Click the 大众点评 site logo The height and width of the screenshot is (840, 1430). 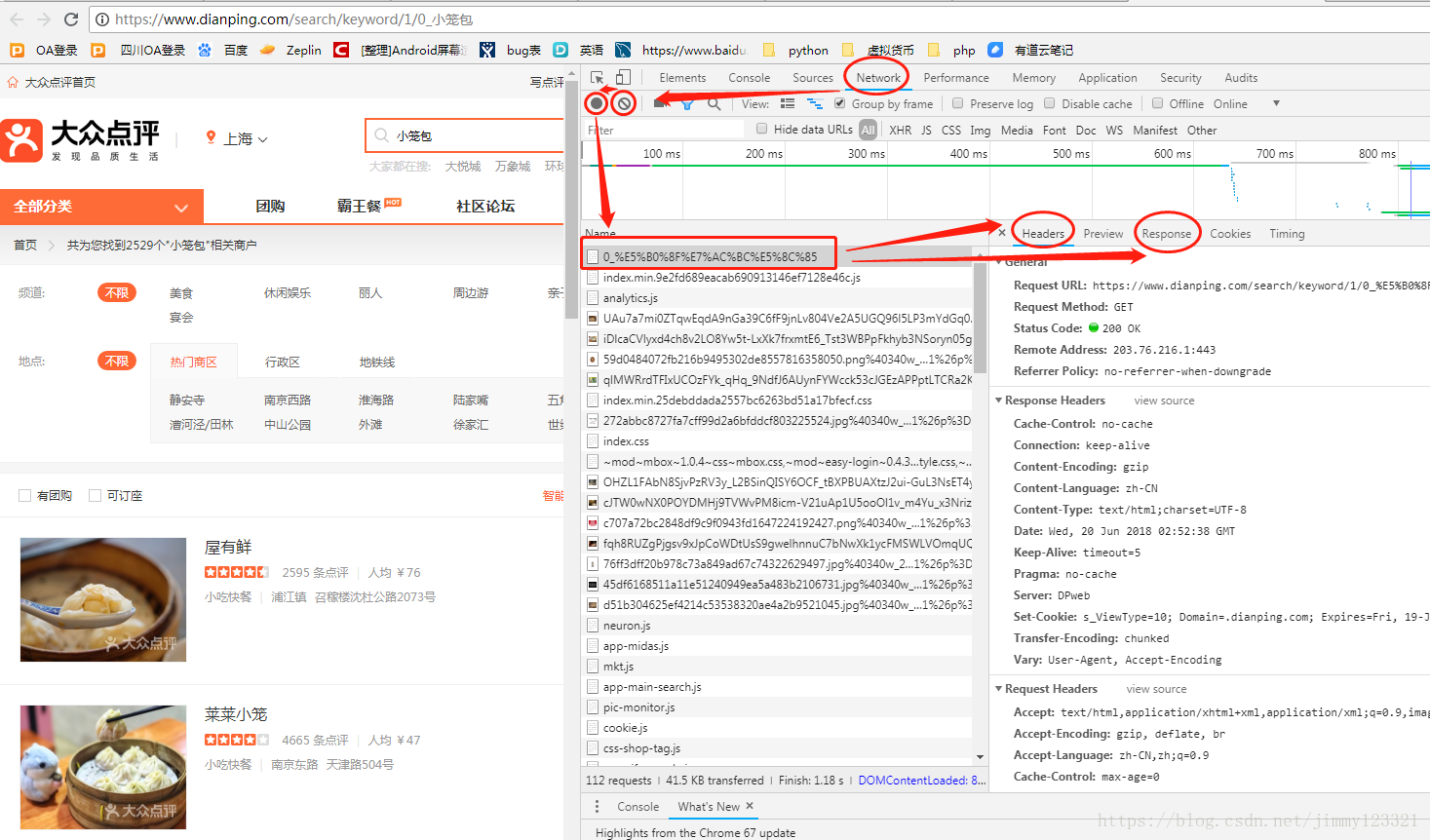point(81,140)
